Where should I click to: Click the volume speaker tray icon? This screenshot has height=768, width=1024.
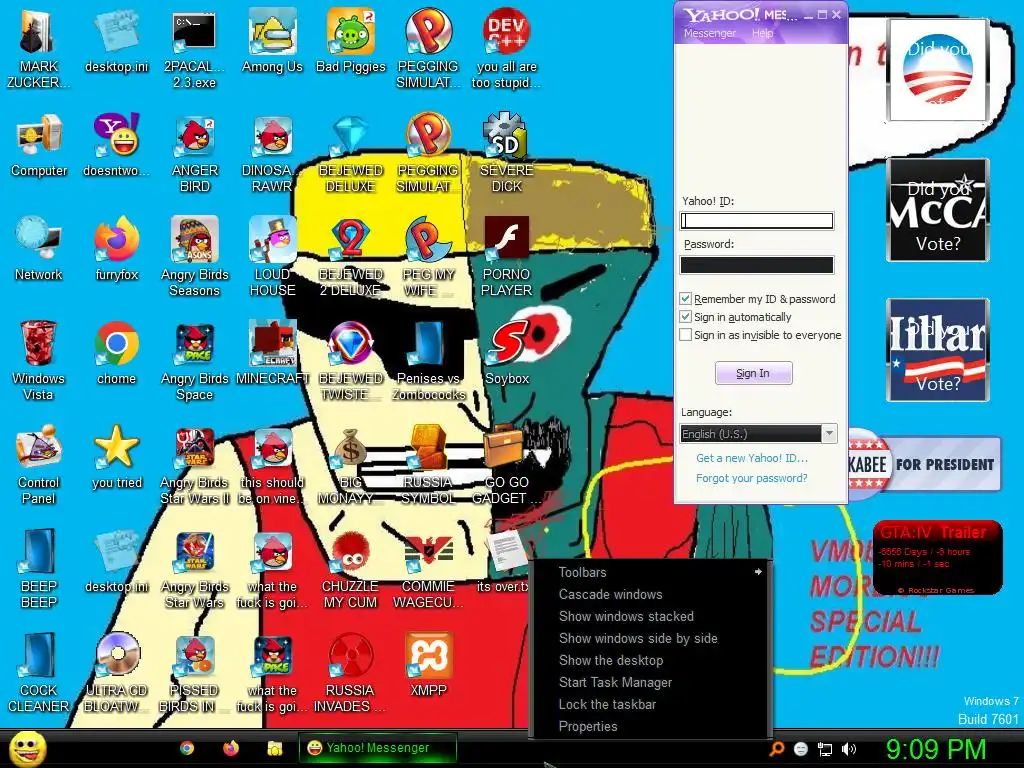pyautogui.click(x=849, y=749)
